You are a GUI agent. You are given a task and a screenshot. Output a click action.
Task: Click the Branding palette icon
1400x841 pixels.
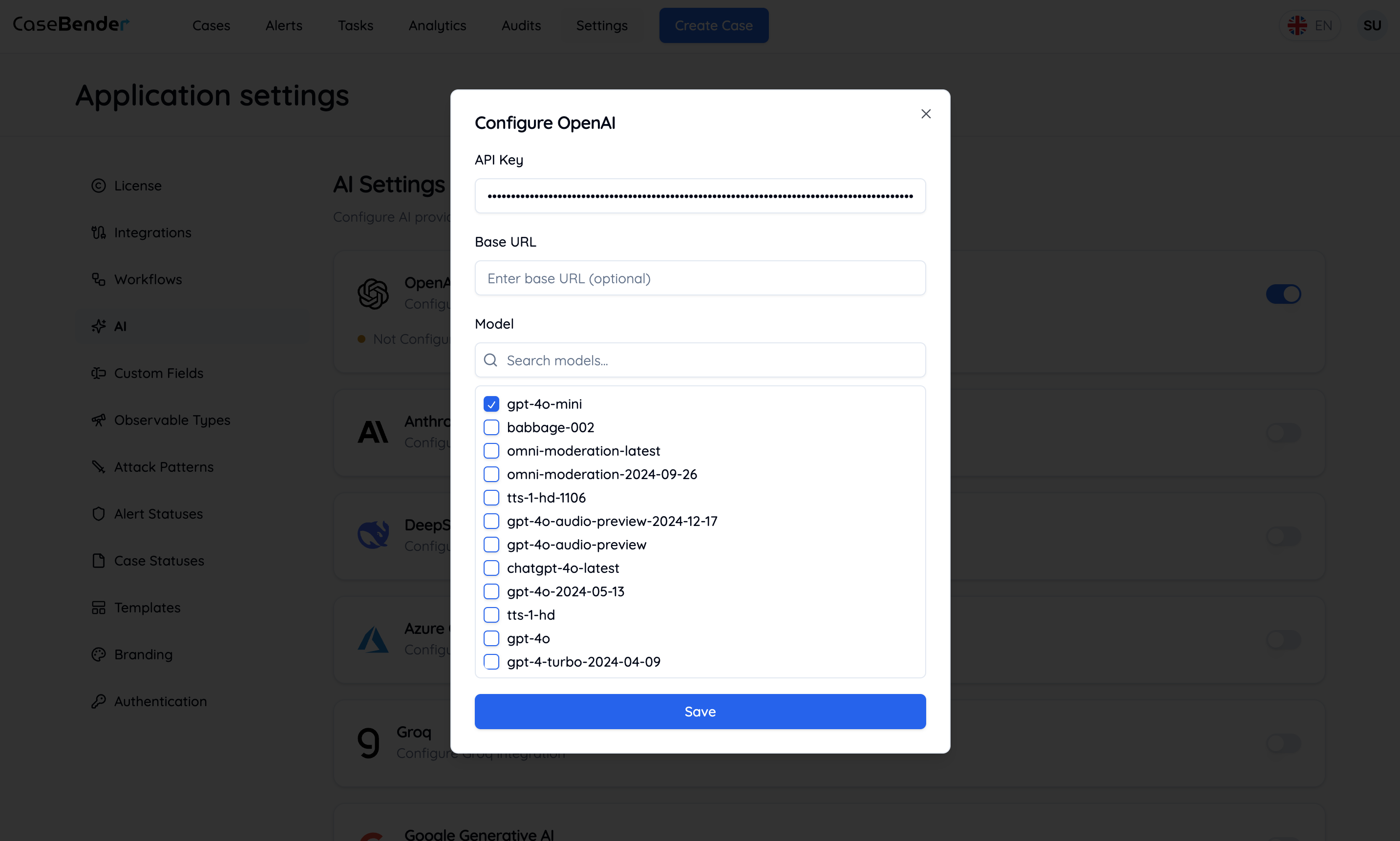99,654
